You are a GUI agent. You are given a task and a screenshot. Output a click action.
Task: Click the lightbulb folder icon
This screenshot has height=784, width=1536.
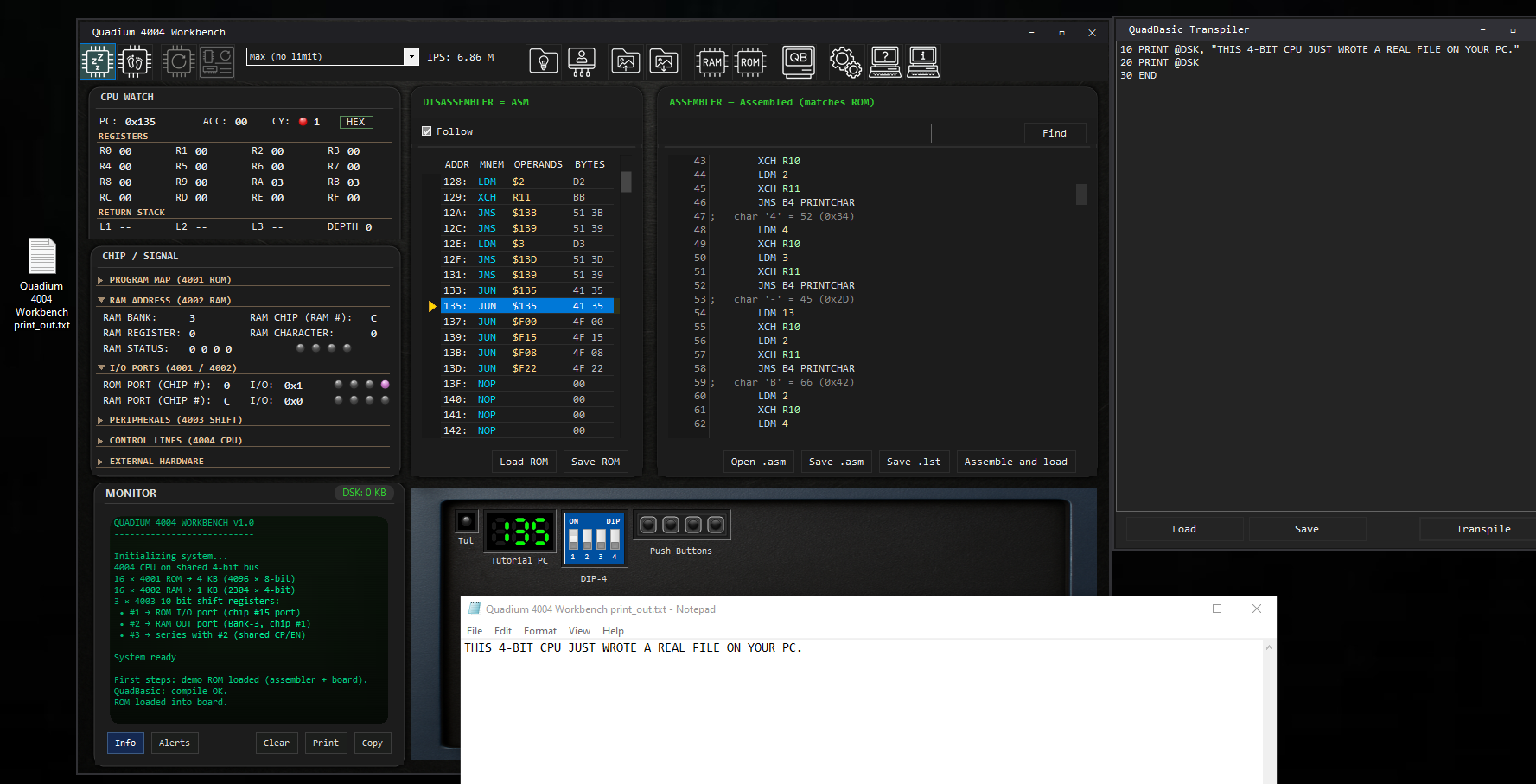pyautogui.click(x=544, y=62)
